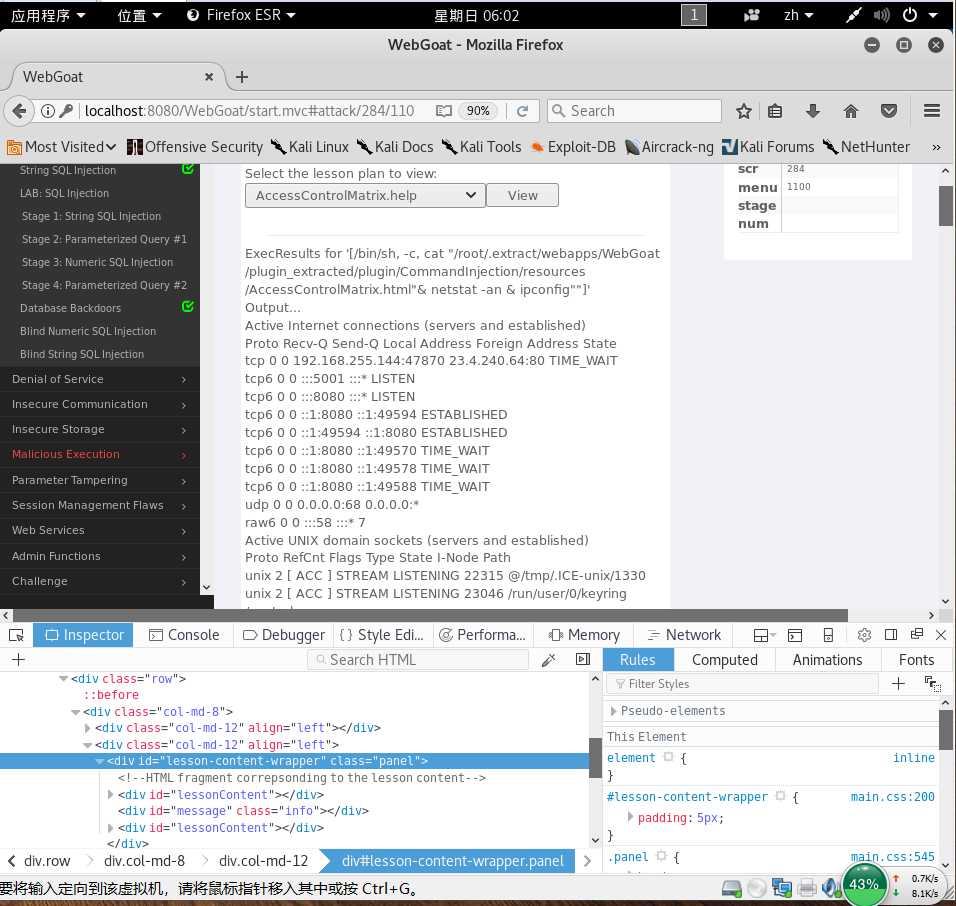The height and width of the screenshot is (906, 956).
Task: Close the WebGoat tab
Action: [x=209, y=77]
